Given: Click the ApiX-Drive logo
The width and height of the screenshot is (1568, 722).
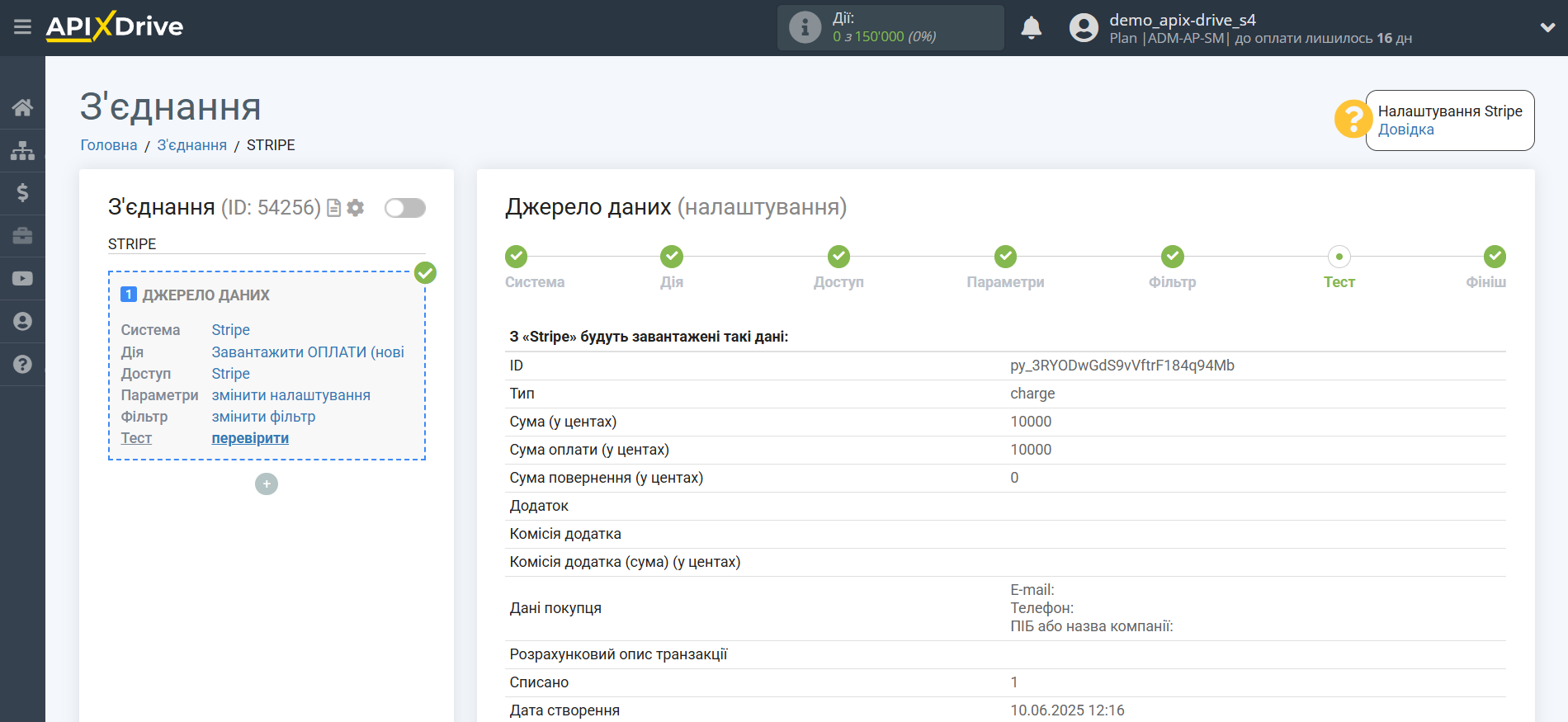Looking at the screenshot, I should click(x=115, y=26).
